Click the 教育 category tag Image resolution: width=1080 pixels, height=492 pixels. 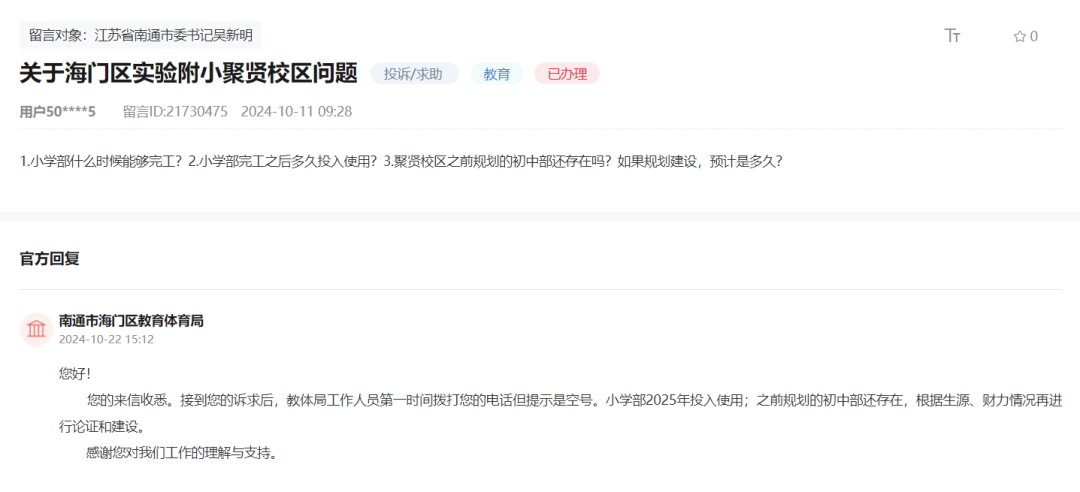coord(497,74)
